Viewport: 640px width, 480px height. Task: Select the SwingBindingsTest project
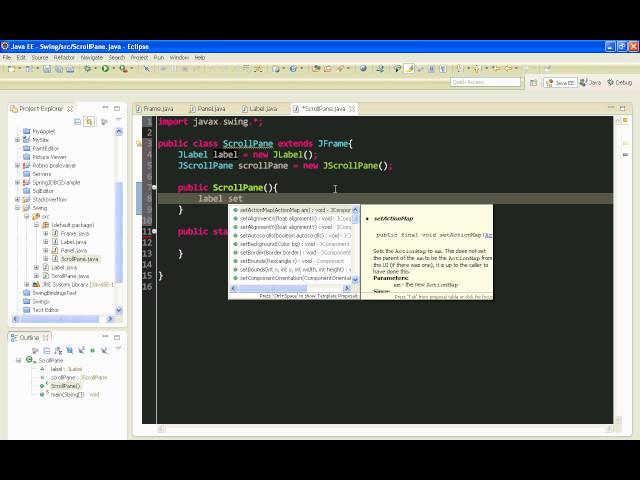[x=54, y=293]
